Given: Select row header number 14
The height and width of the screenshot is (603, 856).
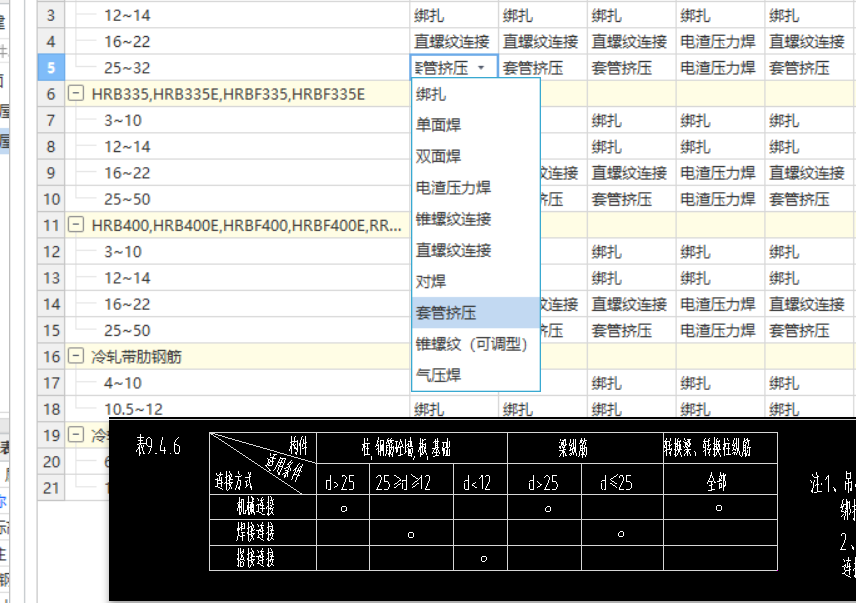Looking at the screenshot, I should pos(51,304).
